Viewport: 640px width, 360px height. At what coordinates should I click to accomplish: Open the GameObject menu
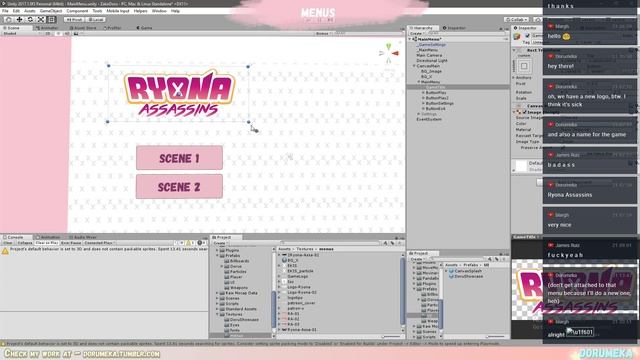51,11
